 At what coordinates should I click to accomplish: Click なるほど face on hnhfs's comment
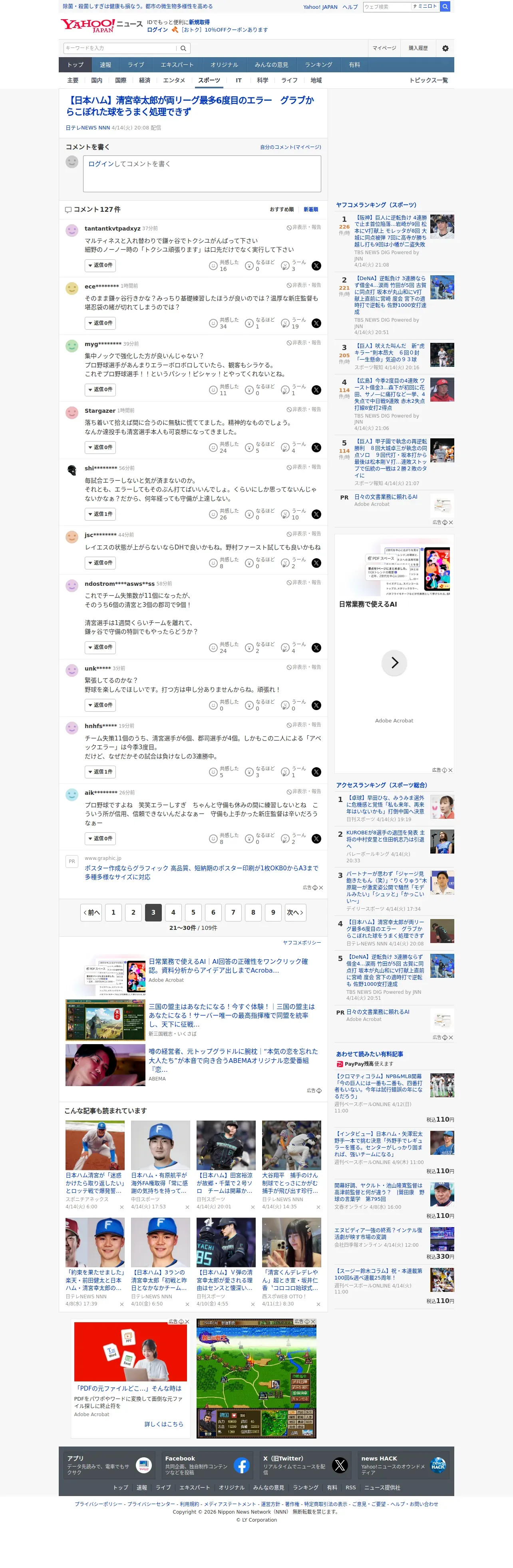pyautogui.click(x=249, y=772)
